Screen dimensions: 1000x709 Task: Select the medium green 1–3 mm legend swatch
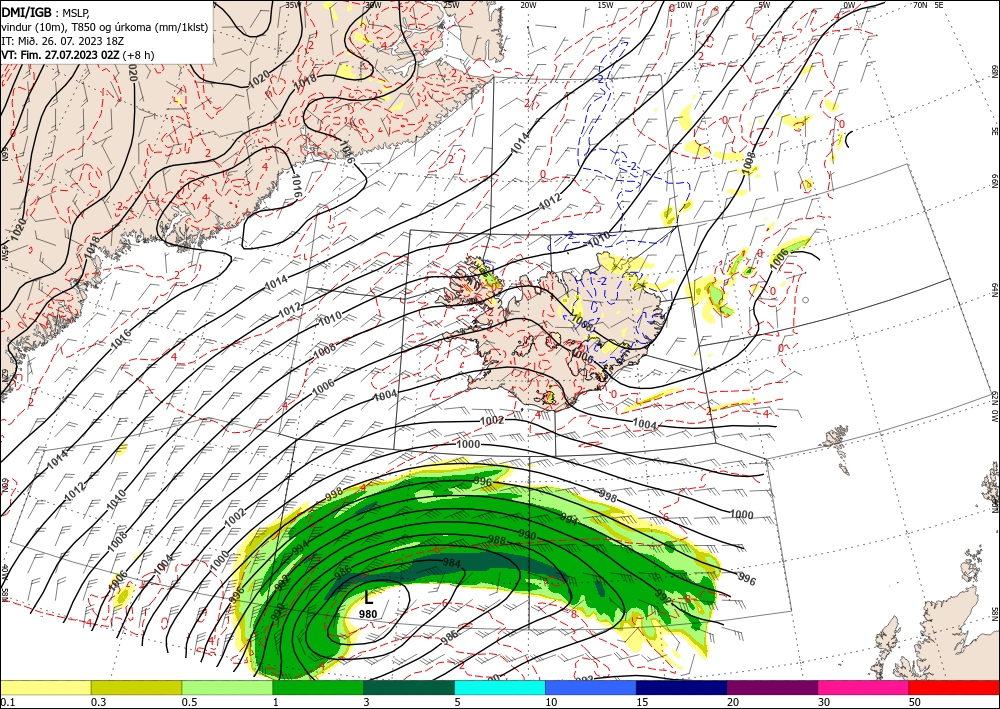[318, 687]
